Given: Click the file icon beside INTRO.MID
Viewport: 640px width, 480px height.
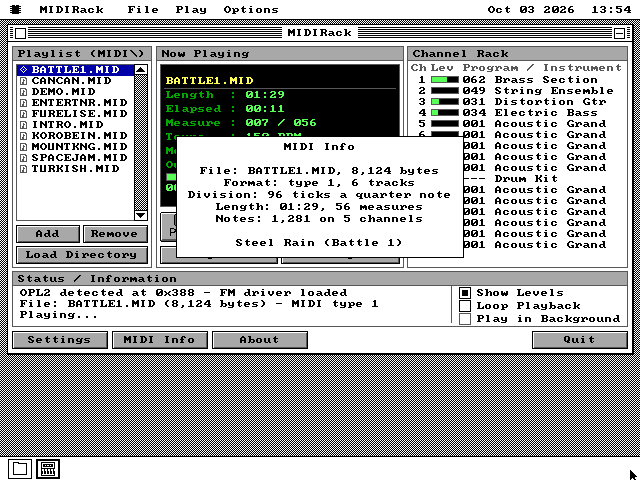Looking at the screenshot, I should [23, 125].
